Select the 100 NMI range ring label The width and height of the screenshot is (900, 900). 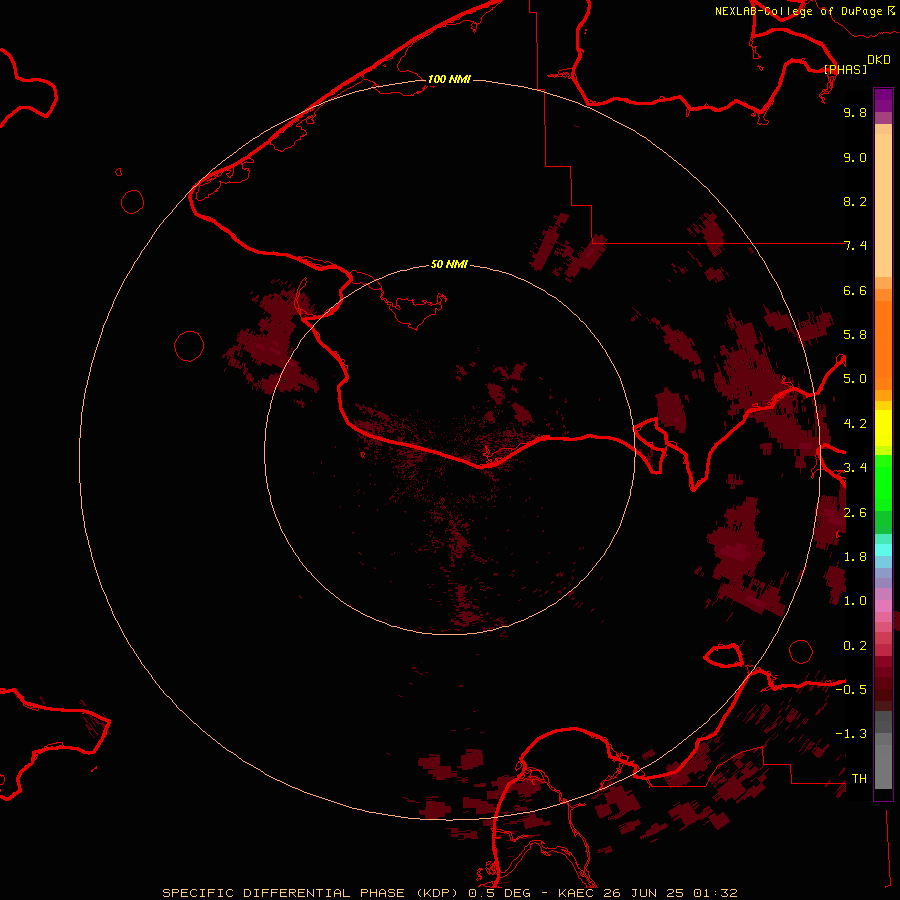pyautogui.click(x=449, y=79)
